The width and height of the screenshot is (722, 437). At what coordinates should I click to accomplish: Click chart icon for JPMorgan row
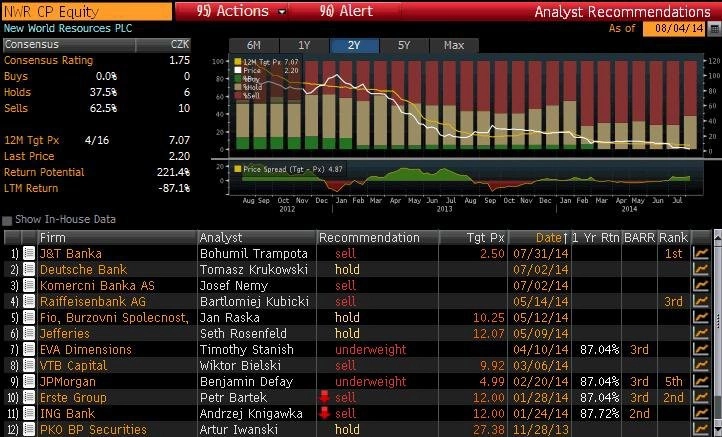pyautogui.click(x=701, y=382)
